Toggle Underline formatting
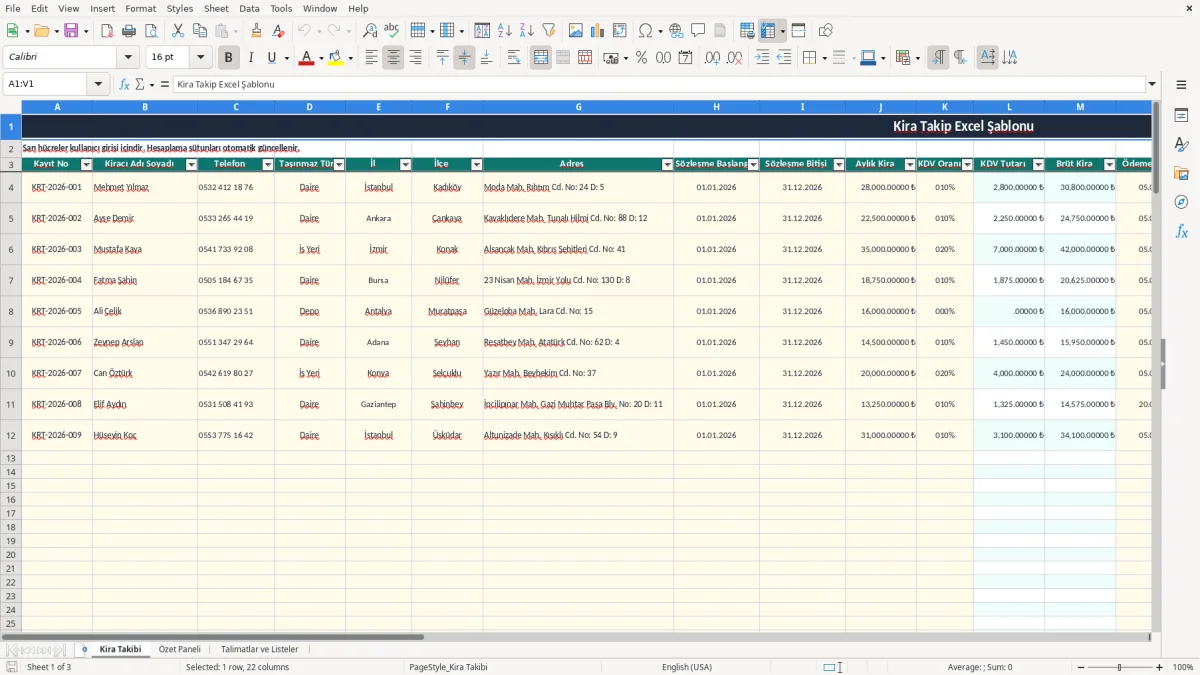Screen dimensions: 1200x675 tap(271, 58)
